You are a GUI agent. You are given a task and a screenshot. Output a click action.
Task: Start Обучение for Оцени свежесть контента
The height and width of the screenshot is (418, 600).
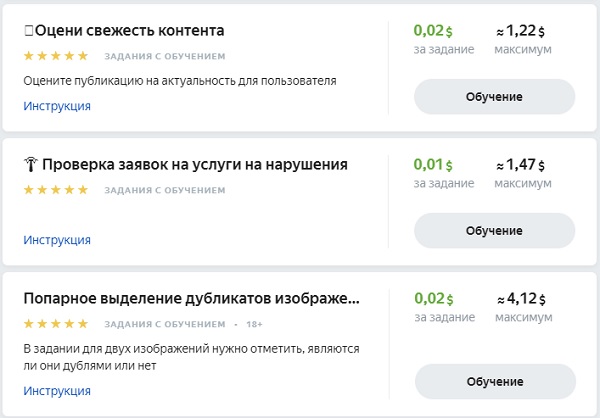pyautogui.click(x=494, y=97)
